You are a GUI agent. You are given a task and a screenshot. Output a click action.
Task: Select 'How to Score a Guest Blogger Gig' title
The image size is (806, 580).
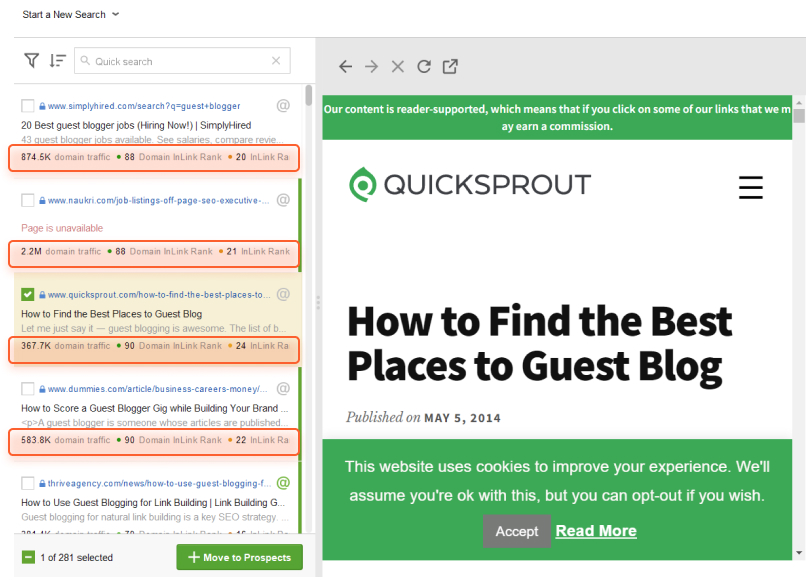pos(154,408)
